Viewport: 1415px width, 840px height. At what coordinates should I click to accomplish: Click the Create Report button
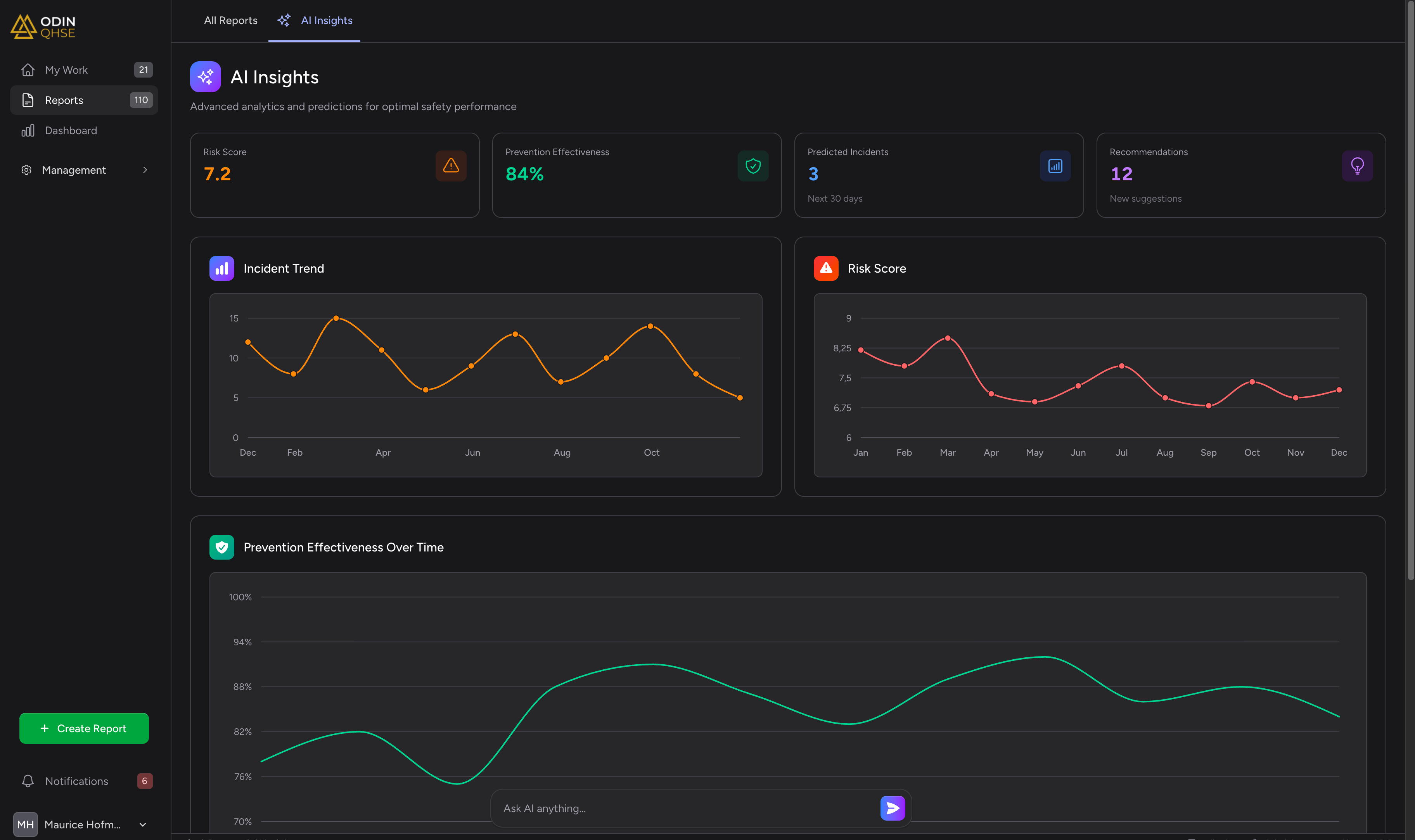(84, 728)
